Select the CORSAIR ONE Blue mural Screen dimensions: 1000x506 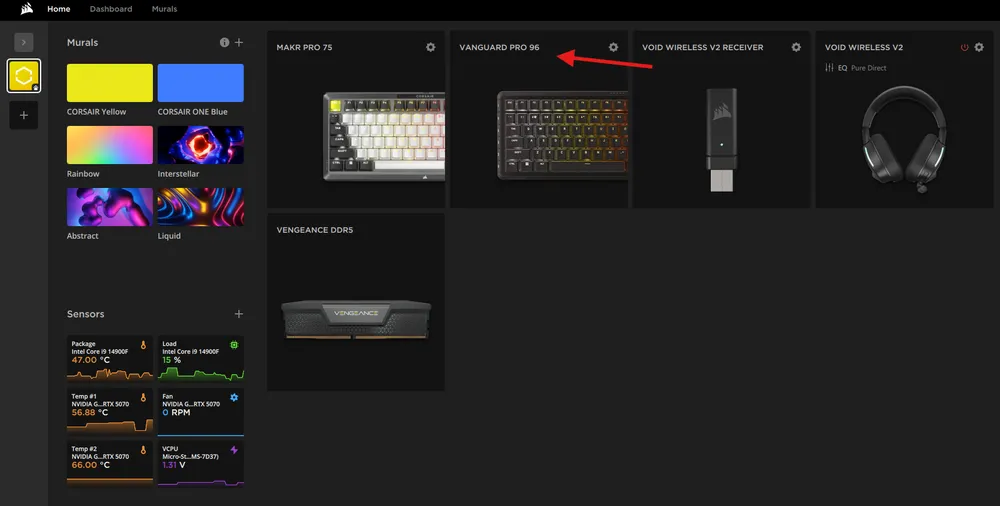200,83
